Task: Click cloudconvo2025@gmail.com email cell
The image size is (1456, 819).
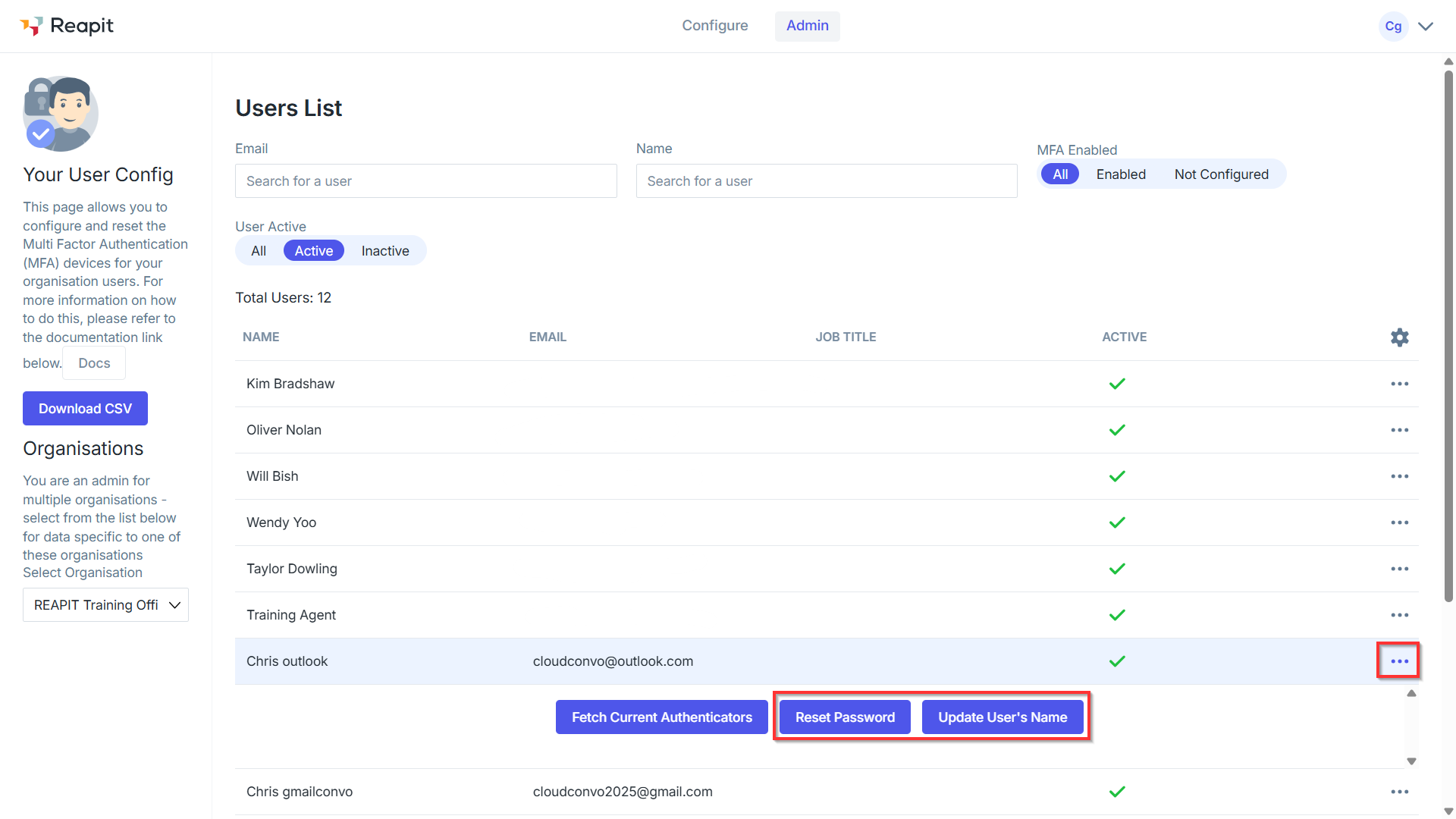Action: tap(623, 792)
